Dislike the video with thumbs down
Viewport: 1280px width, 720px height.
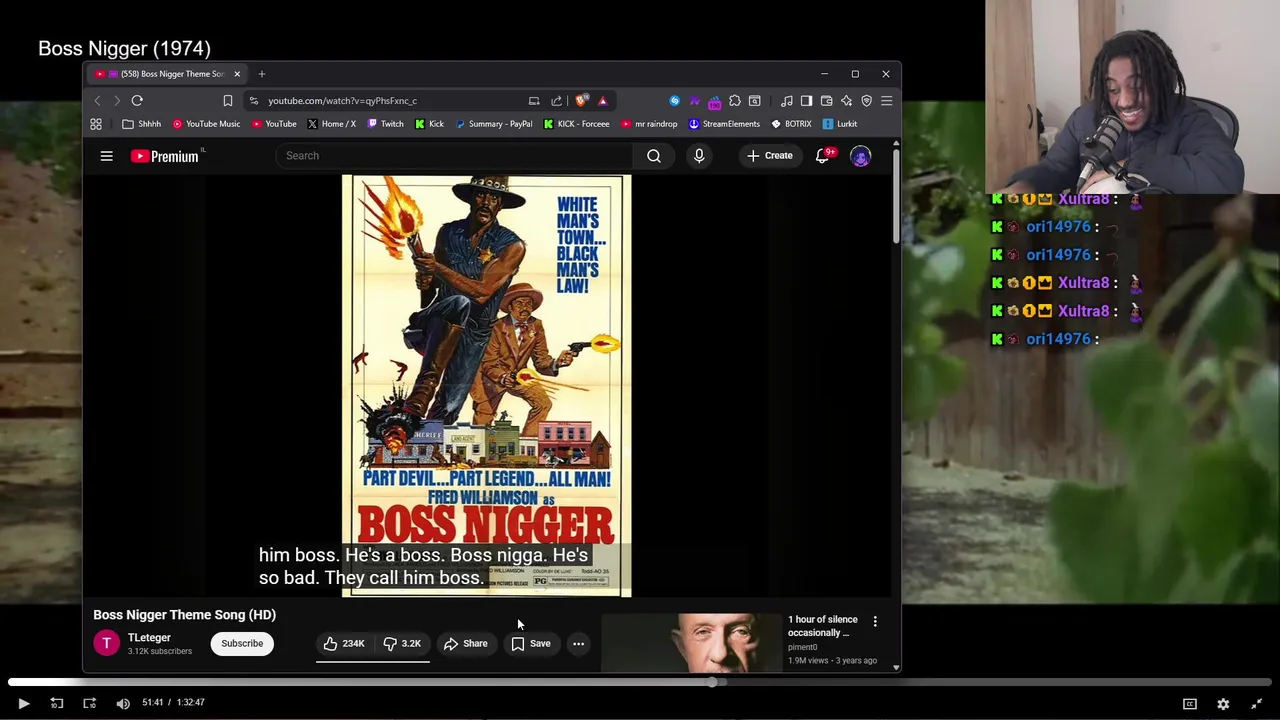point(403,644)
